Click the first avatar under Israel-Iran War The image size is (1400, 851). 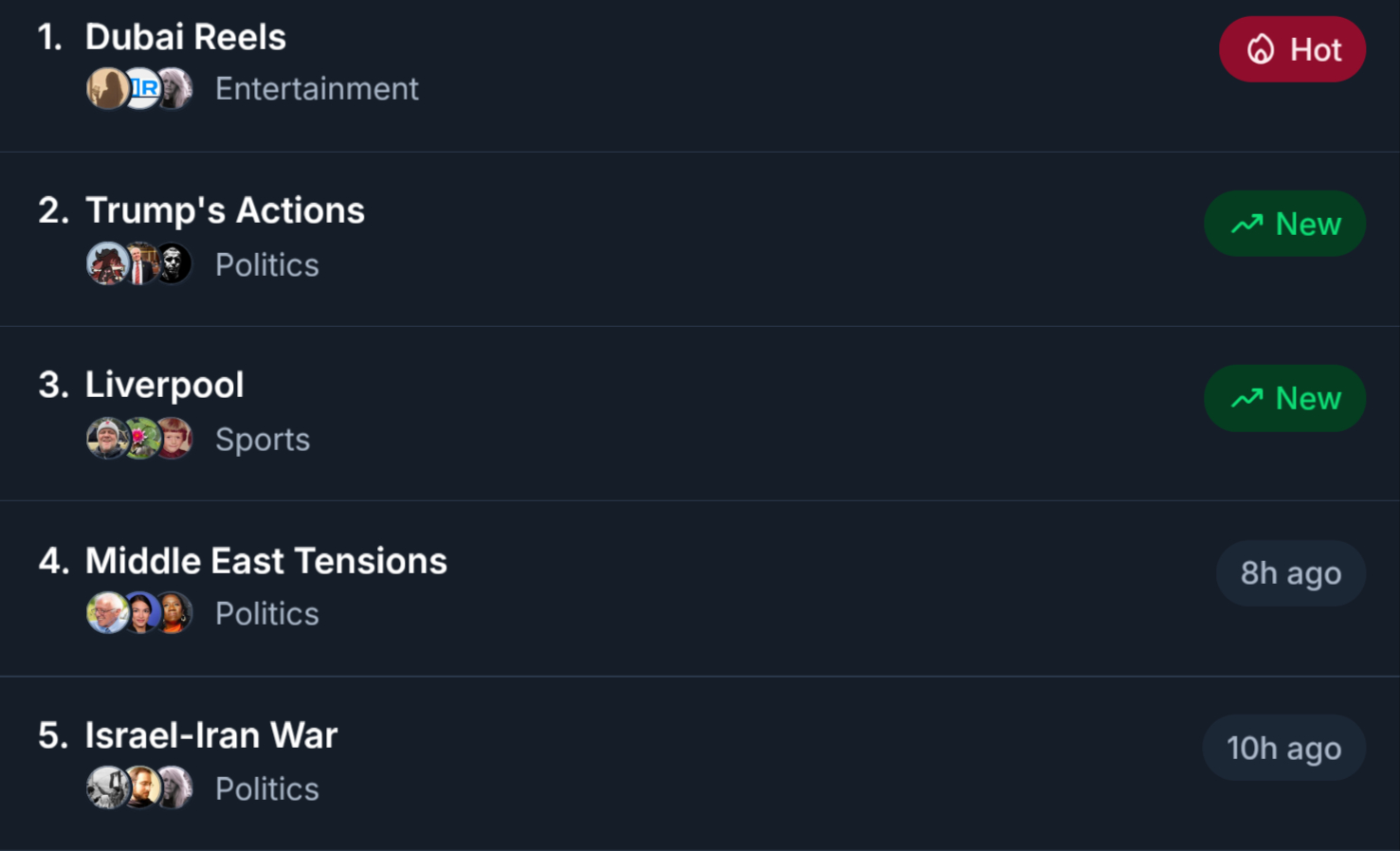tap(106, 788)
